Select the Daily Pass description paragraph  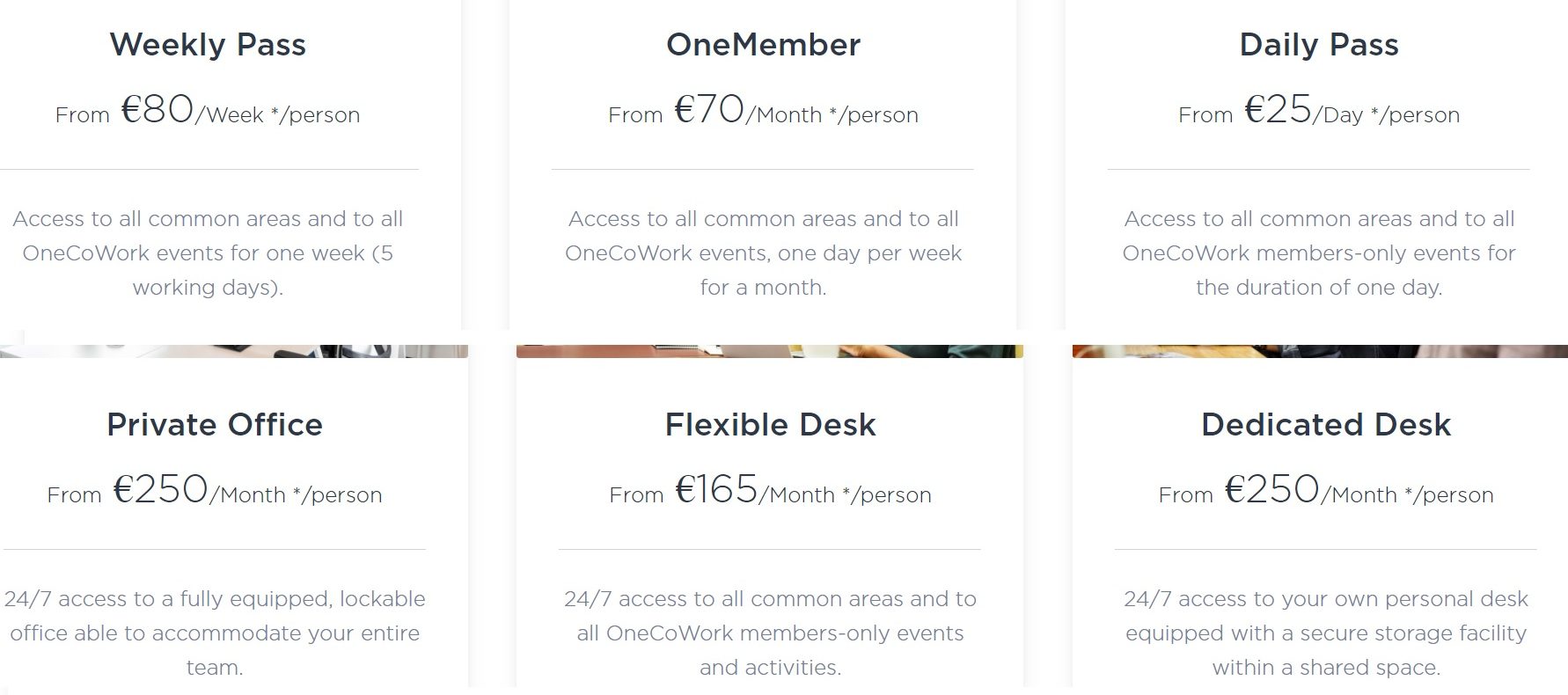click(1318, 253)
